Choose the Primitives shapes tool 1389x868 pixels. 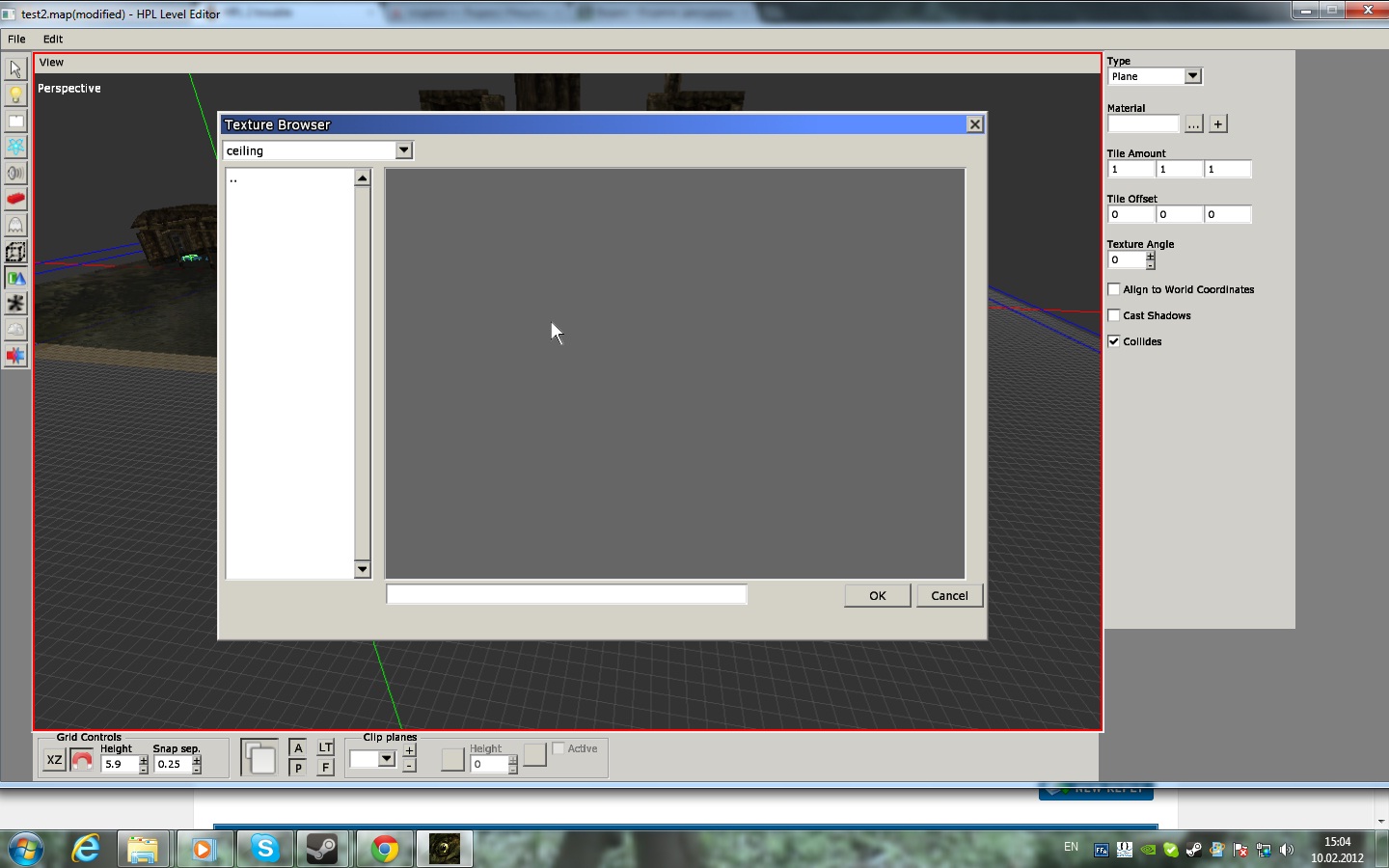15,278
